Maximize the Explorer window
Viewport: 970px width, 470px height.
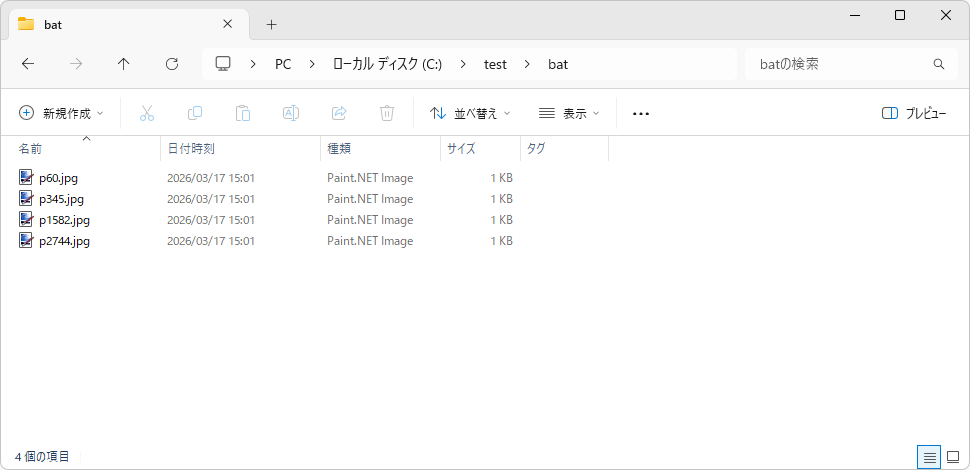(900, 15)
